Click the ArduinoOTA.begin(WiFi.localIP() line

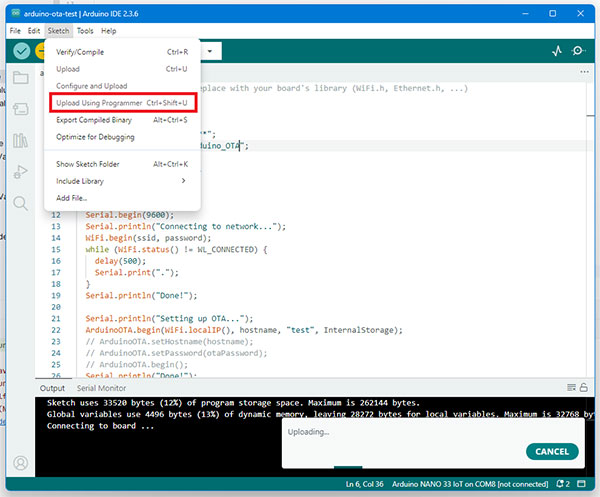coord(244,330)
